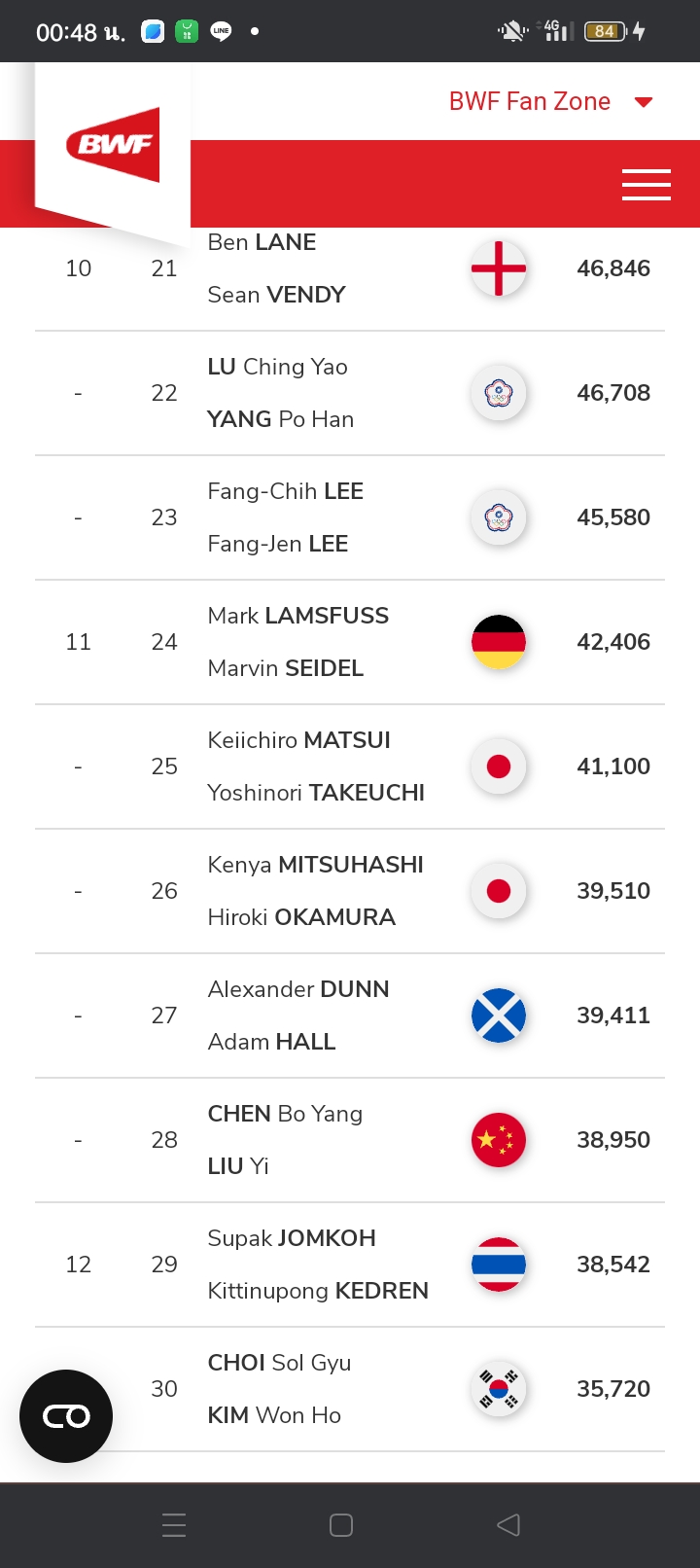
Task: Tap the Thailand flag icon
Action: (x=499, y=1265)
